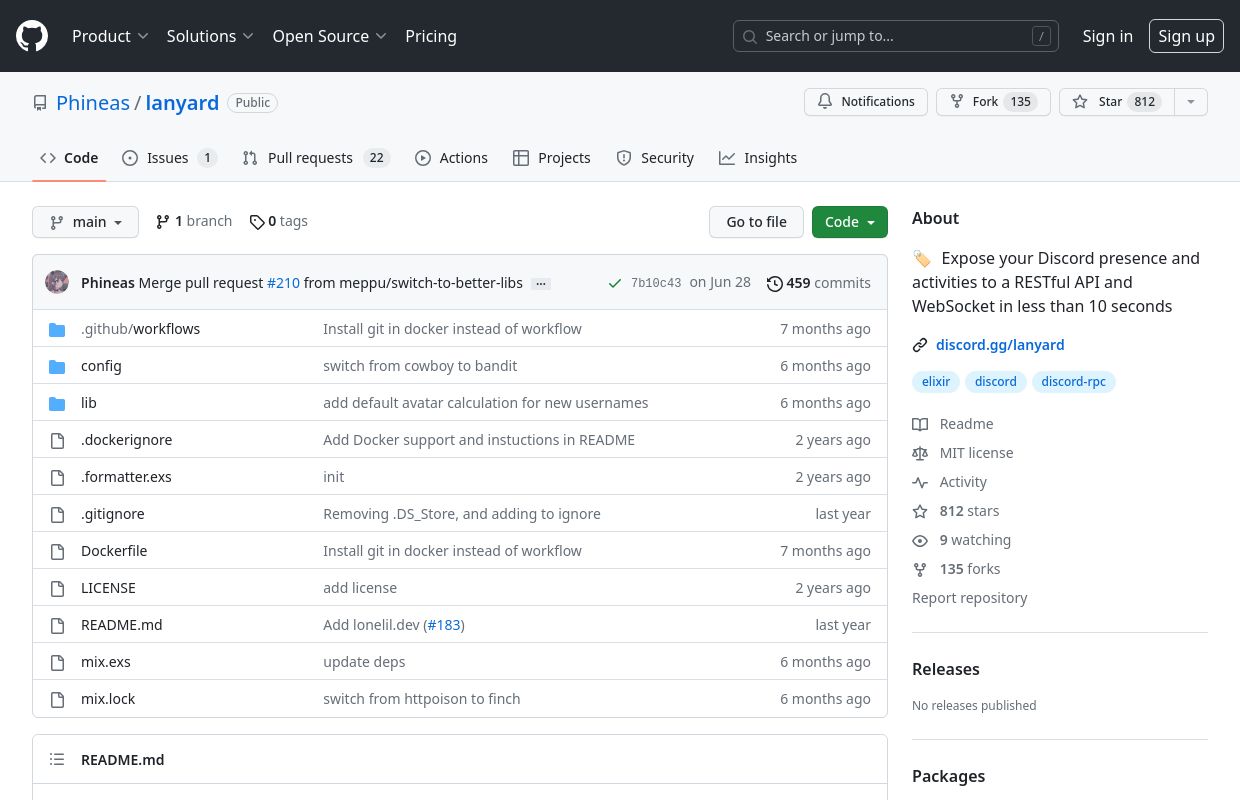
Task: Click the Sign up button
Action: tap(1186, 36)
